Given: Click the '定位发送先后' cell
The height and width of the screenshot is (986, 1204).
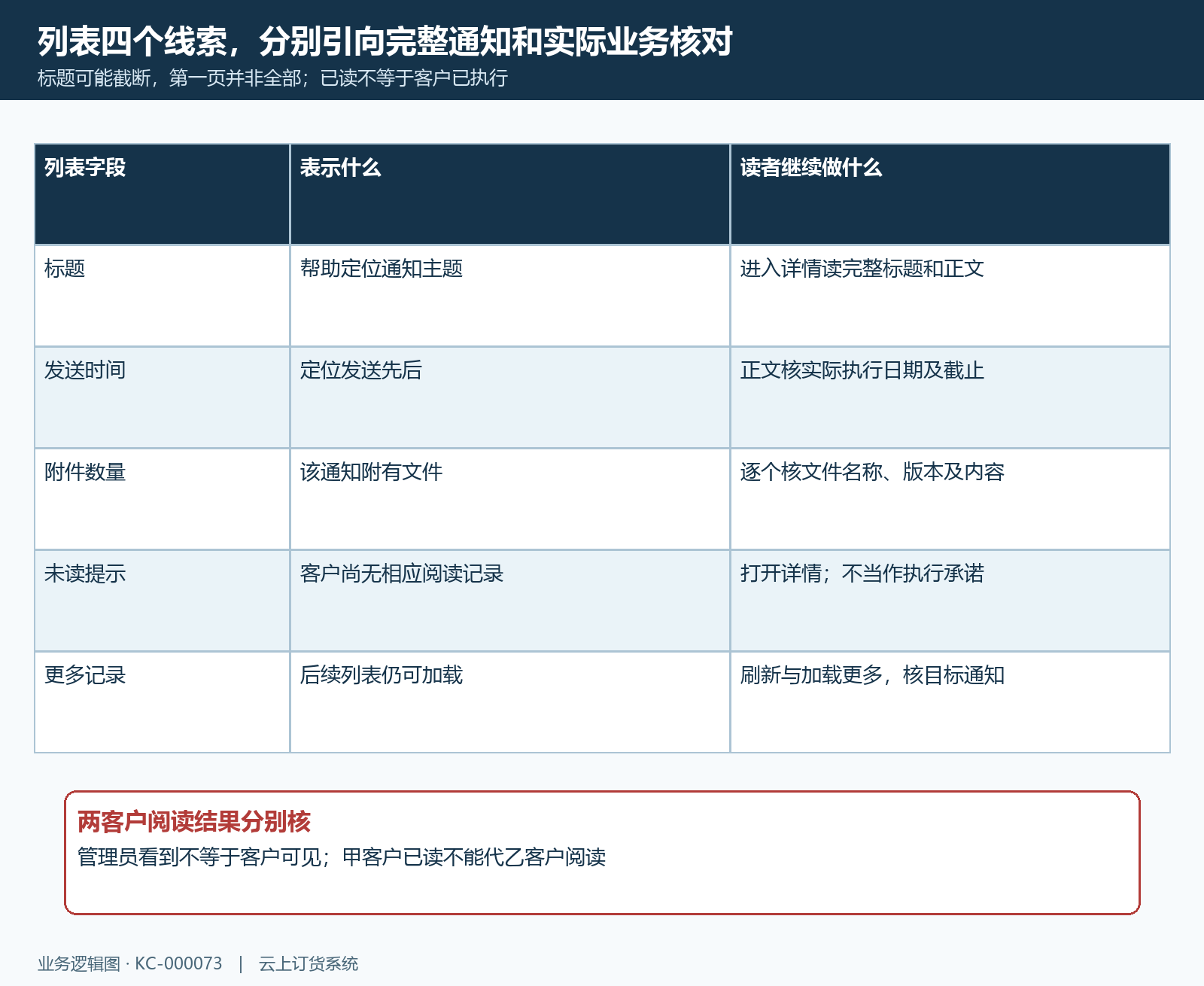Looking at the screenshot, I should click(509, 397).
